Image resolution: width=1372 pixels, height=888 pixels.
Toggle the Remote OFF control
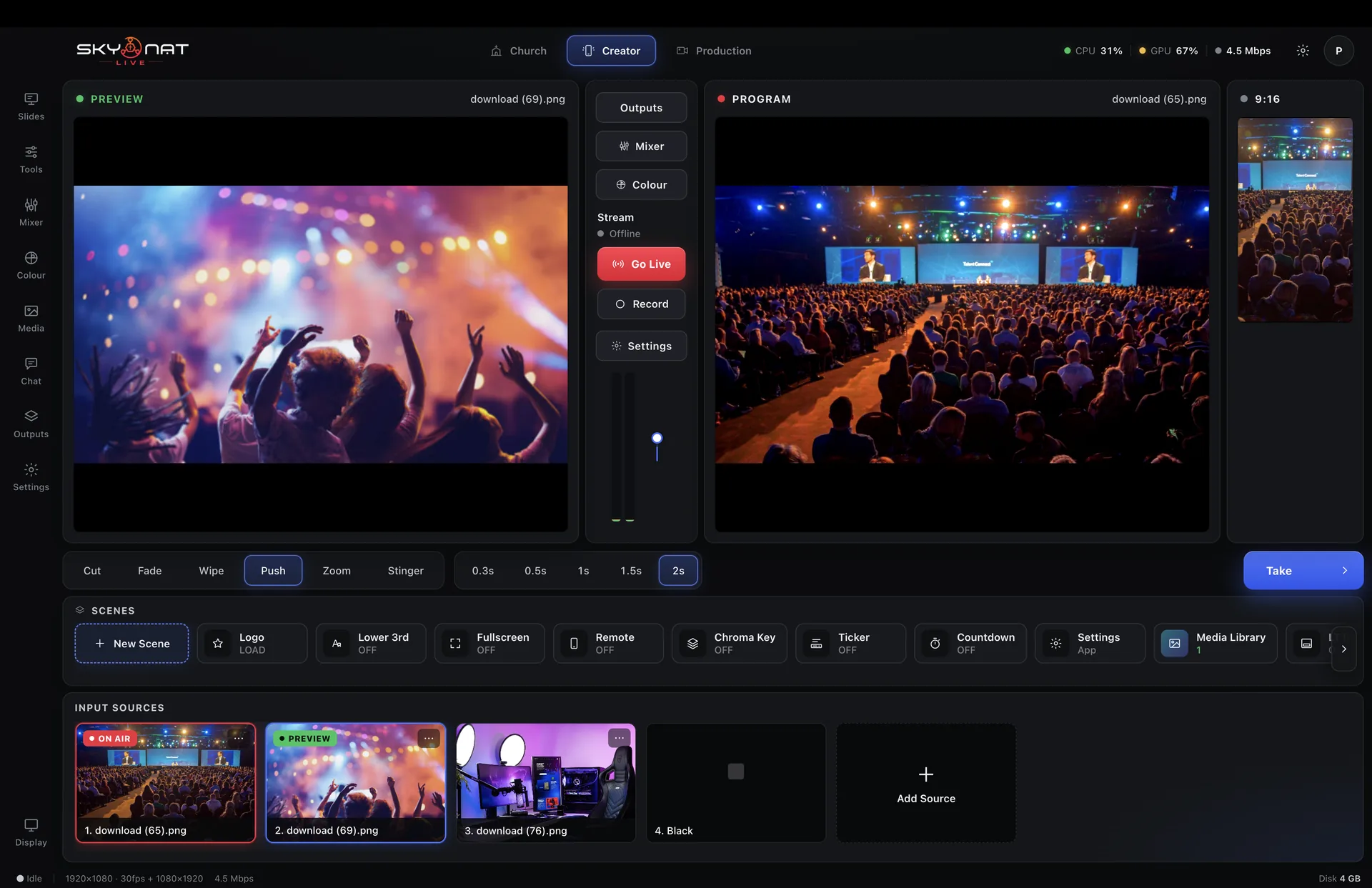tap(608, 644)
